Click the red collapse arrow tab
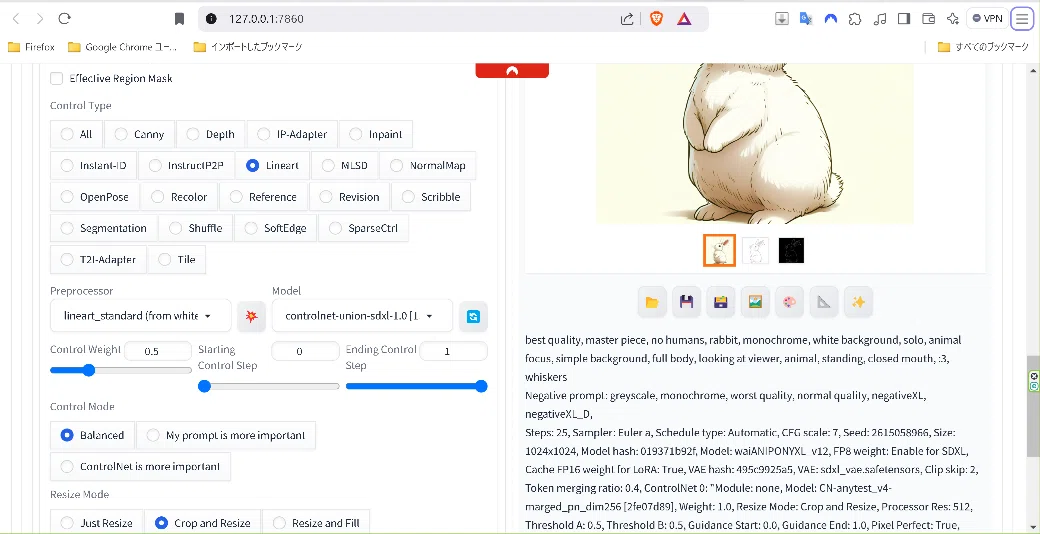The width and height of the screenshot is (1040, 534). 512,70
